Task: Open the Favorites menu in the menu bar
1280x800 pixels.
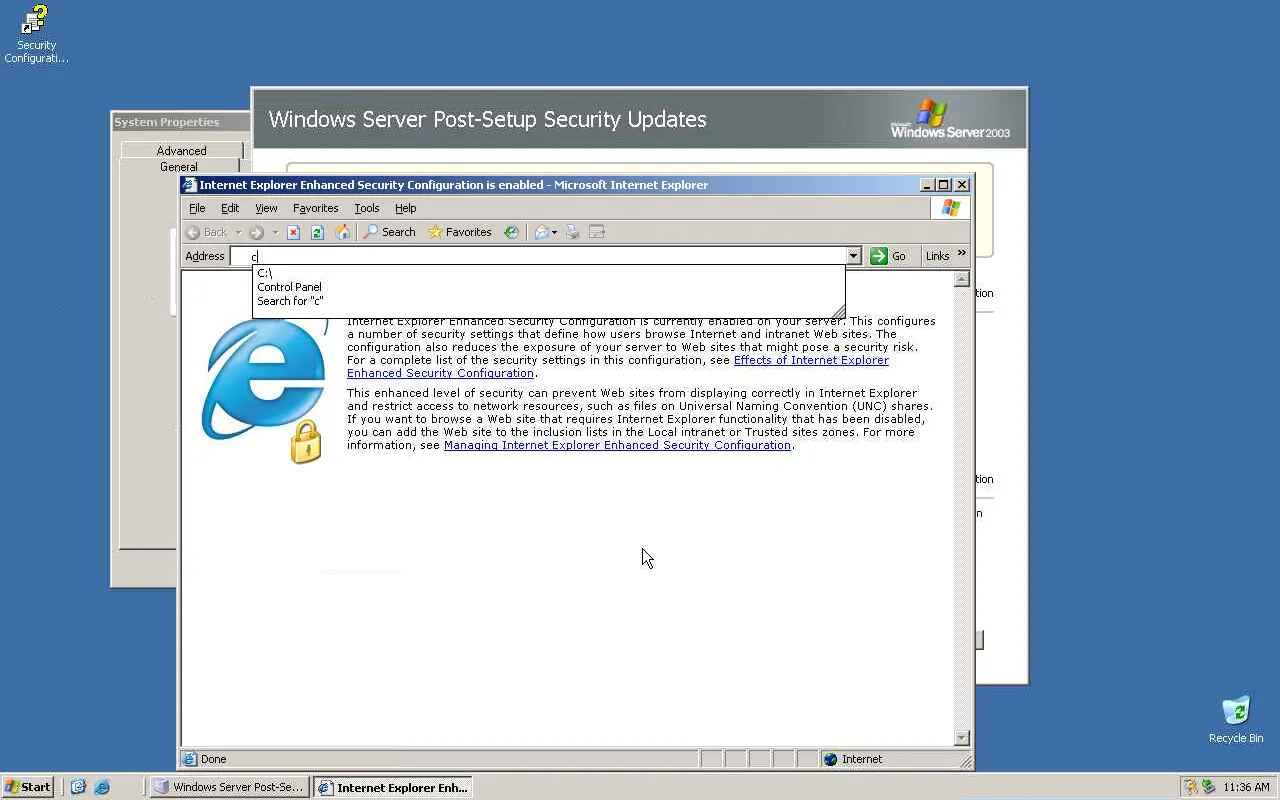Action: 315,208
